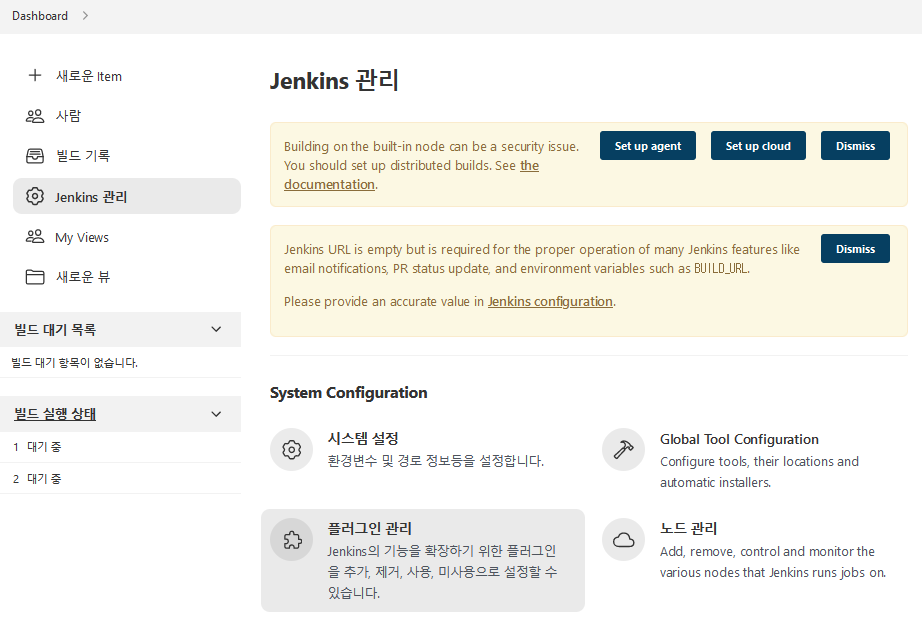Screen dimensions: 922x626
Task: Open 노드 관리 title
Action: pos(688,528)
